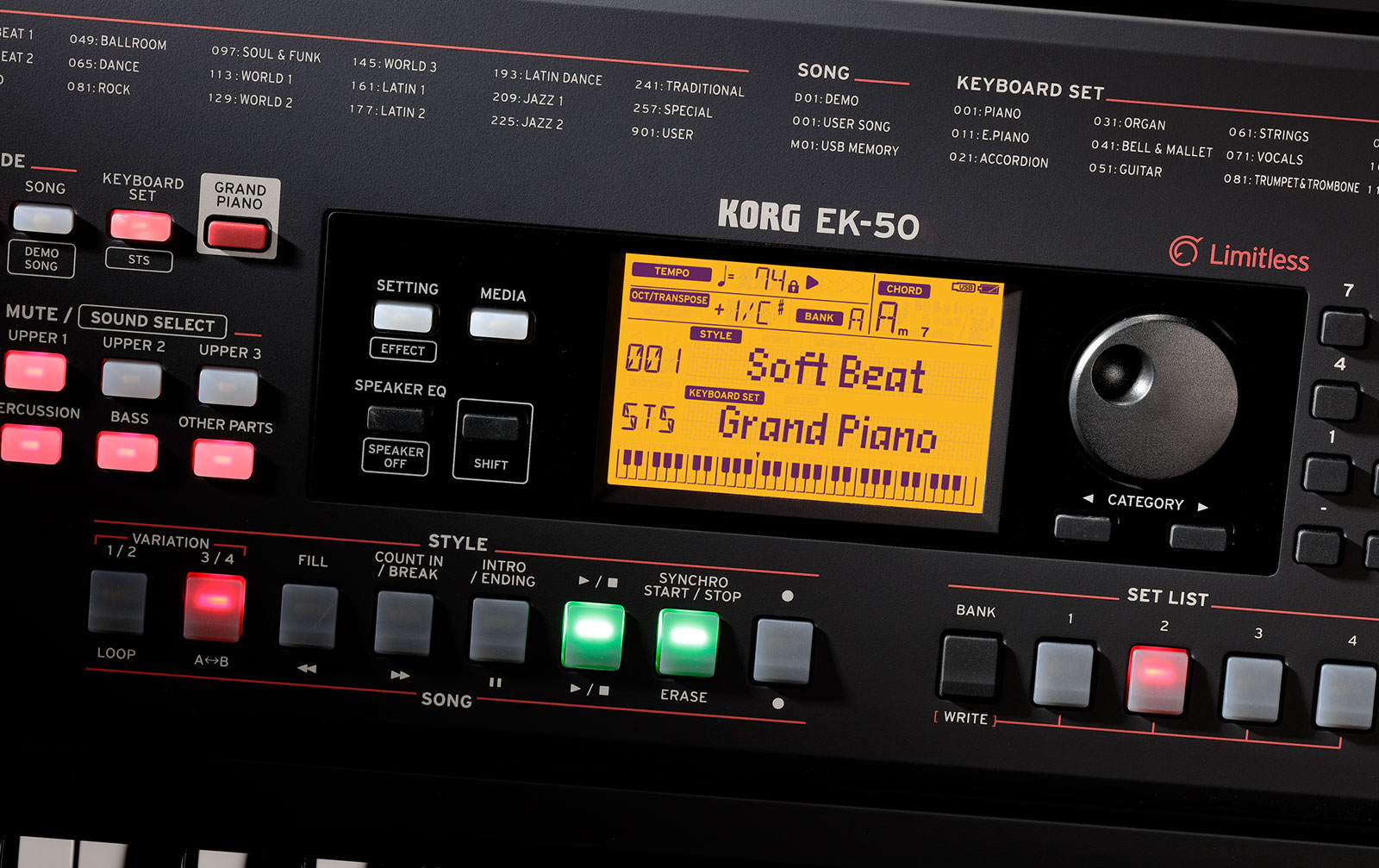
Task: Tap the TEMPO label on the display
Action: tap(671, 272)
